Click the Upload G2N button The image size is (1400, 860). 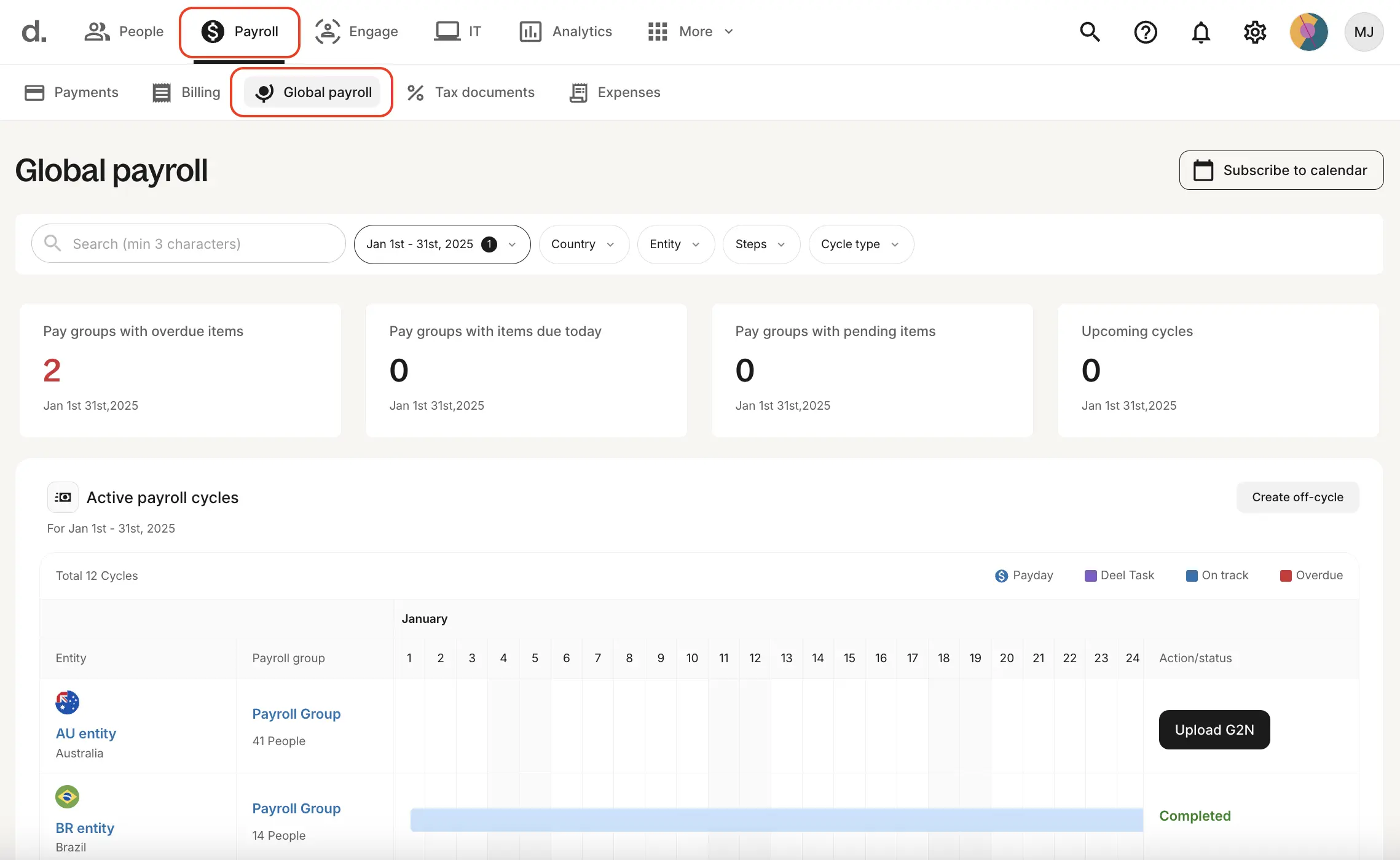pyautogui.click(x=1214, y=730)
